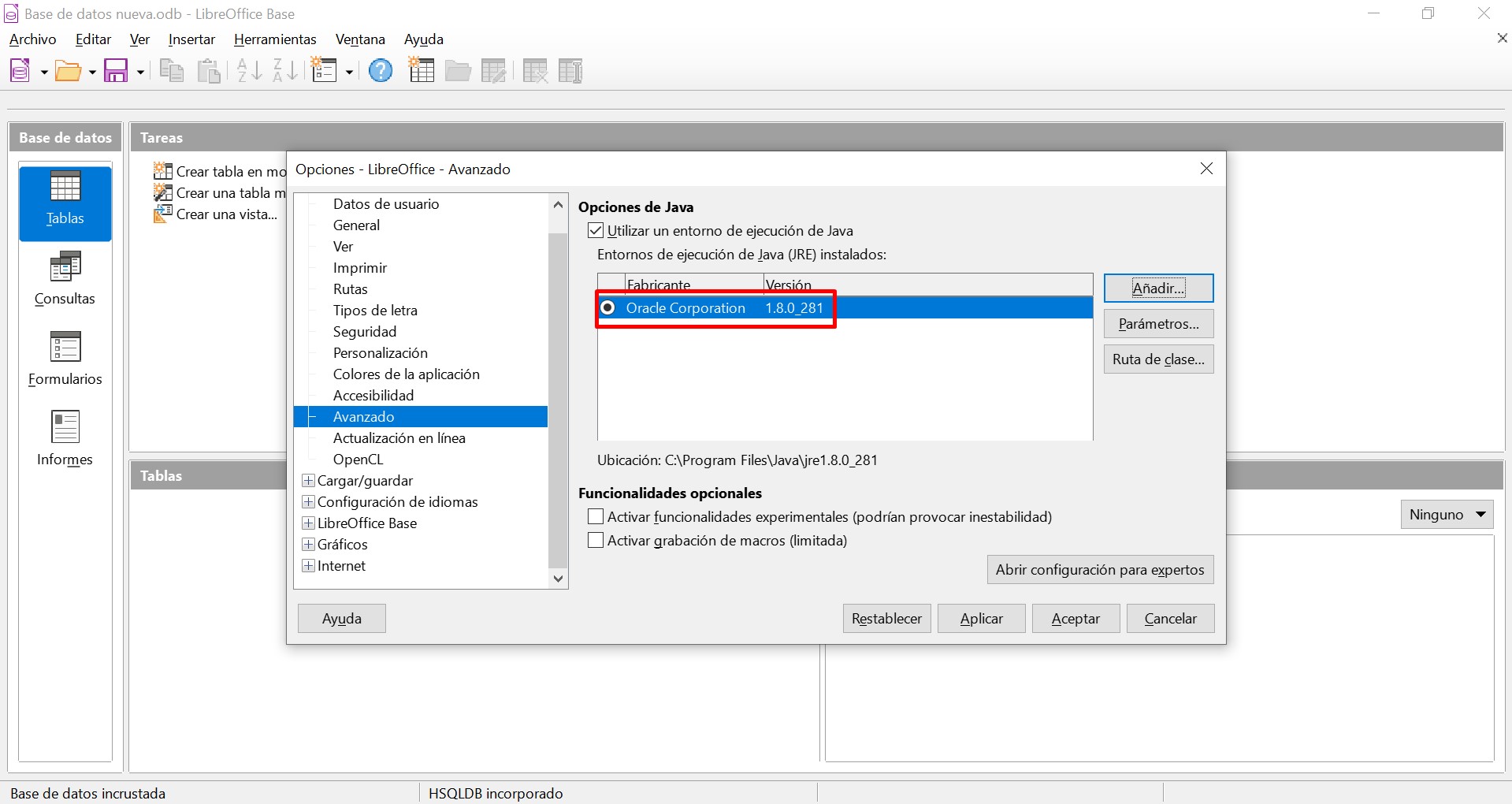1512x804 pixels.
Task: Uncheck 'Utilizar un entorno de ejecución de Java'
Action: 596,230
